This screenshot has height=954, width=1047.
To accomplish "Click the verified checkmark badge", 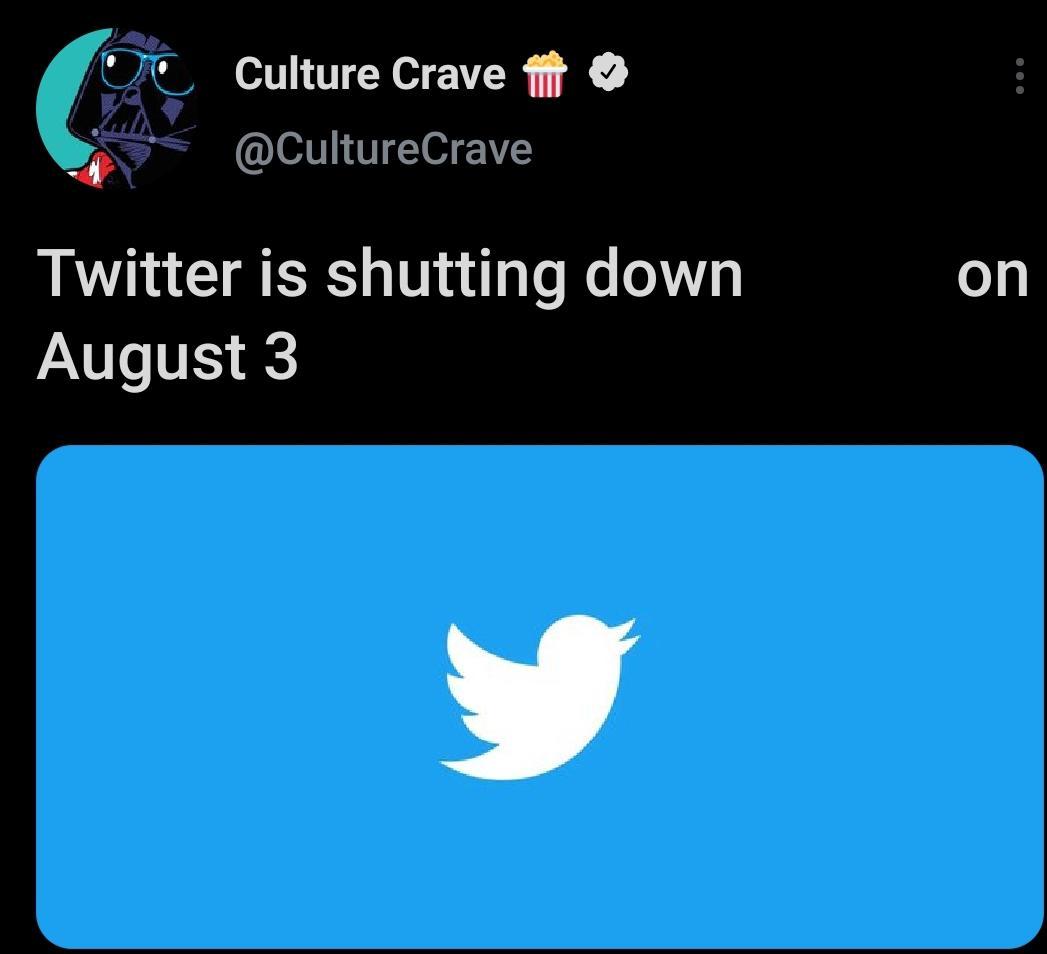I will (607, 73).
